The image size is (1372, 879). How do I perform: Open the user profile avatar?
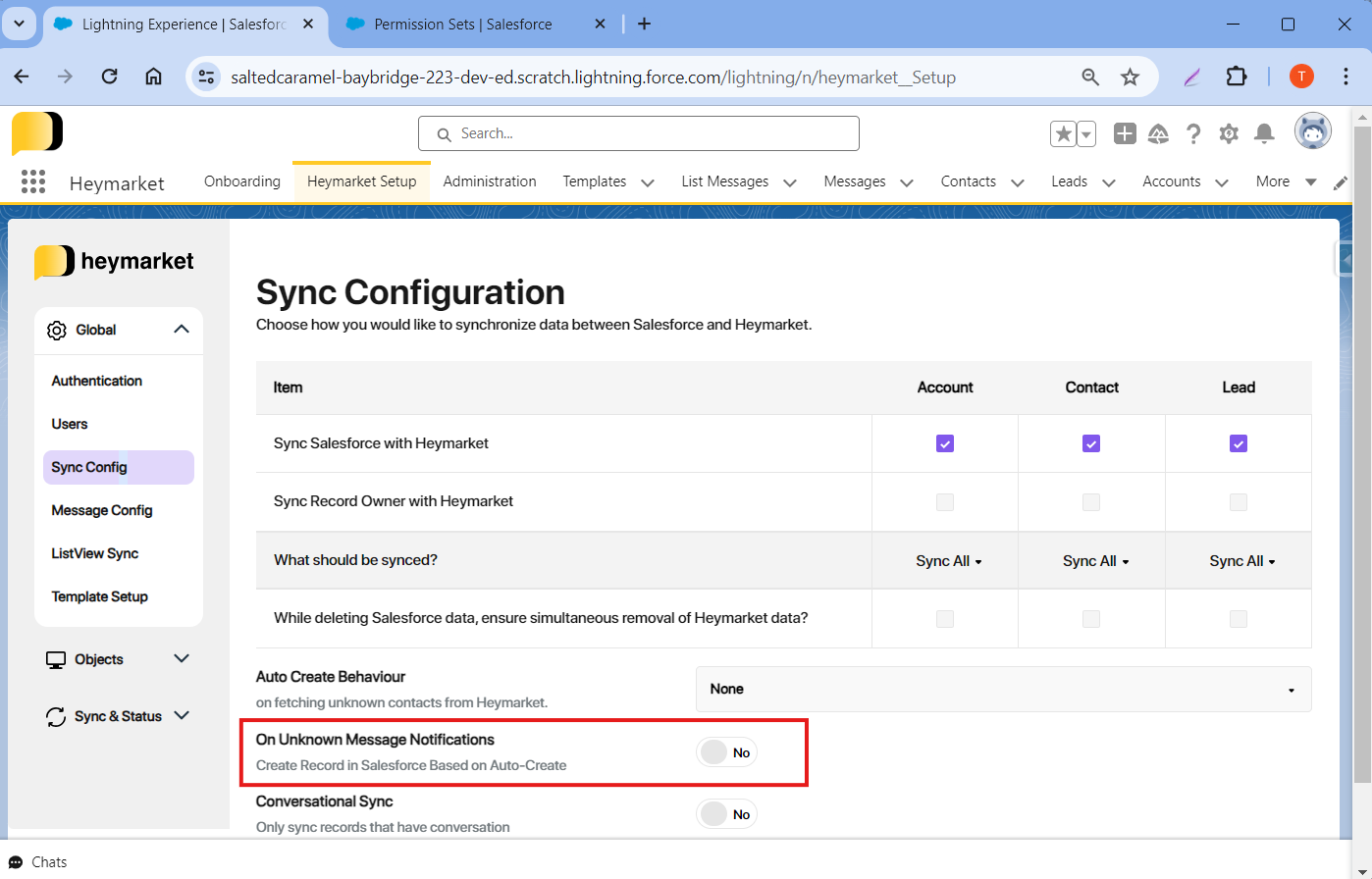pyautogui.click(x=1313, y=131)
